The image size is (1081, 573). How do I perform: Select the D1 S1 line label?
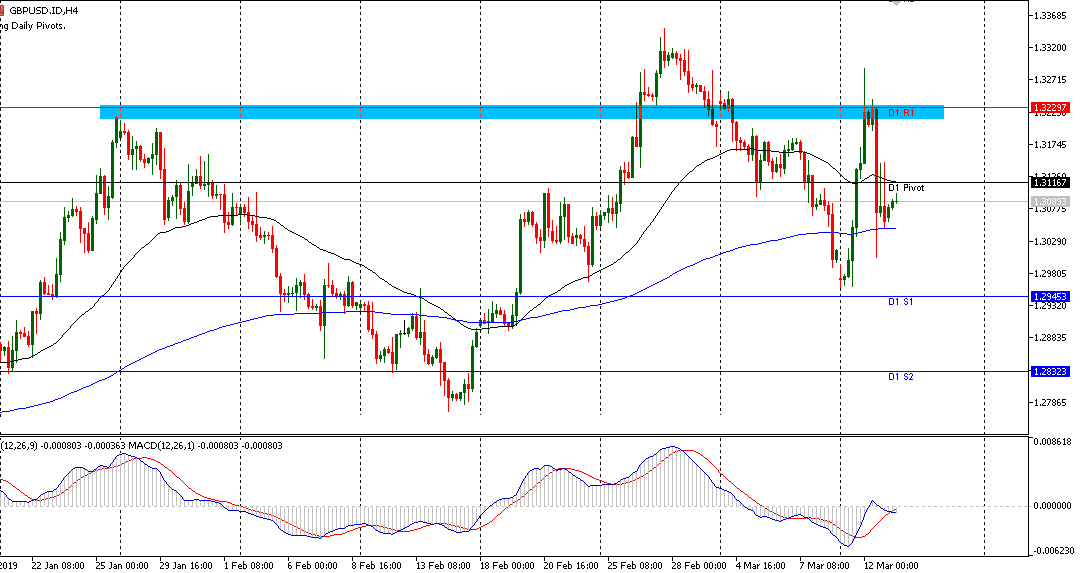coord(900,302)
